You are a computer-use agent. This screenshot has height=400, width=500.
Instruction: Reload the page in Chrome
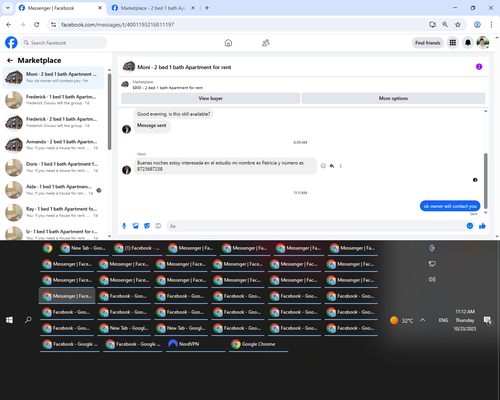(37, 24)
